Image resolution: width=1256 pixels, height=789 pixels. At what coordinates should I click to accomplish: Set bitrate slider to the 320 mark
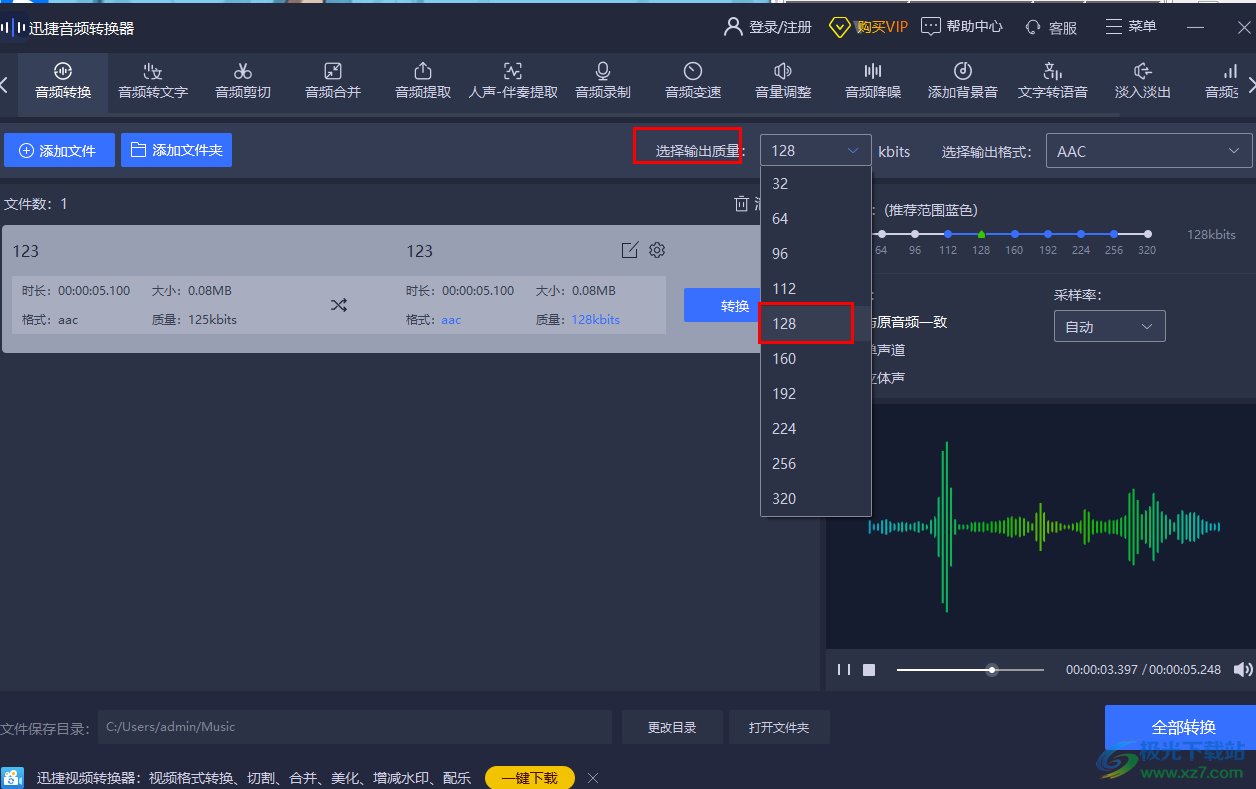1148,234
